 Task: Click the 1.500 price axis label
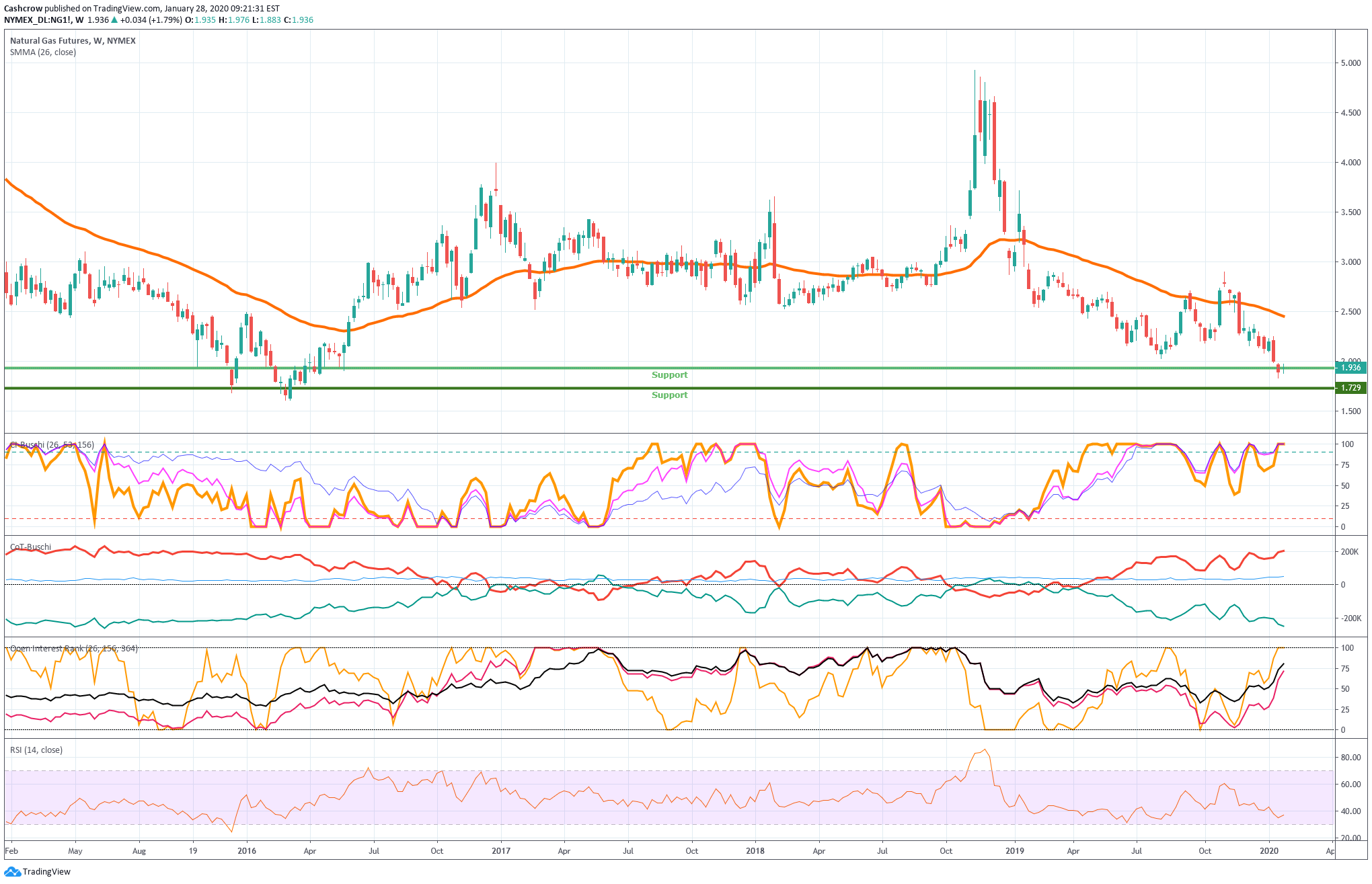click(1350, 411)
